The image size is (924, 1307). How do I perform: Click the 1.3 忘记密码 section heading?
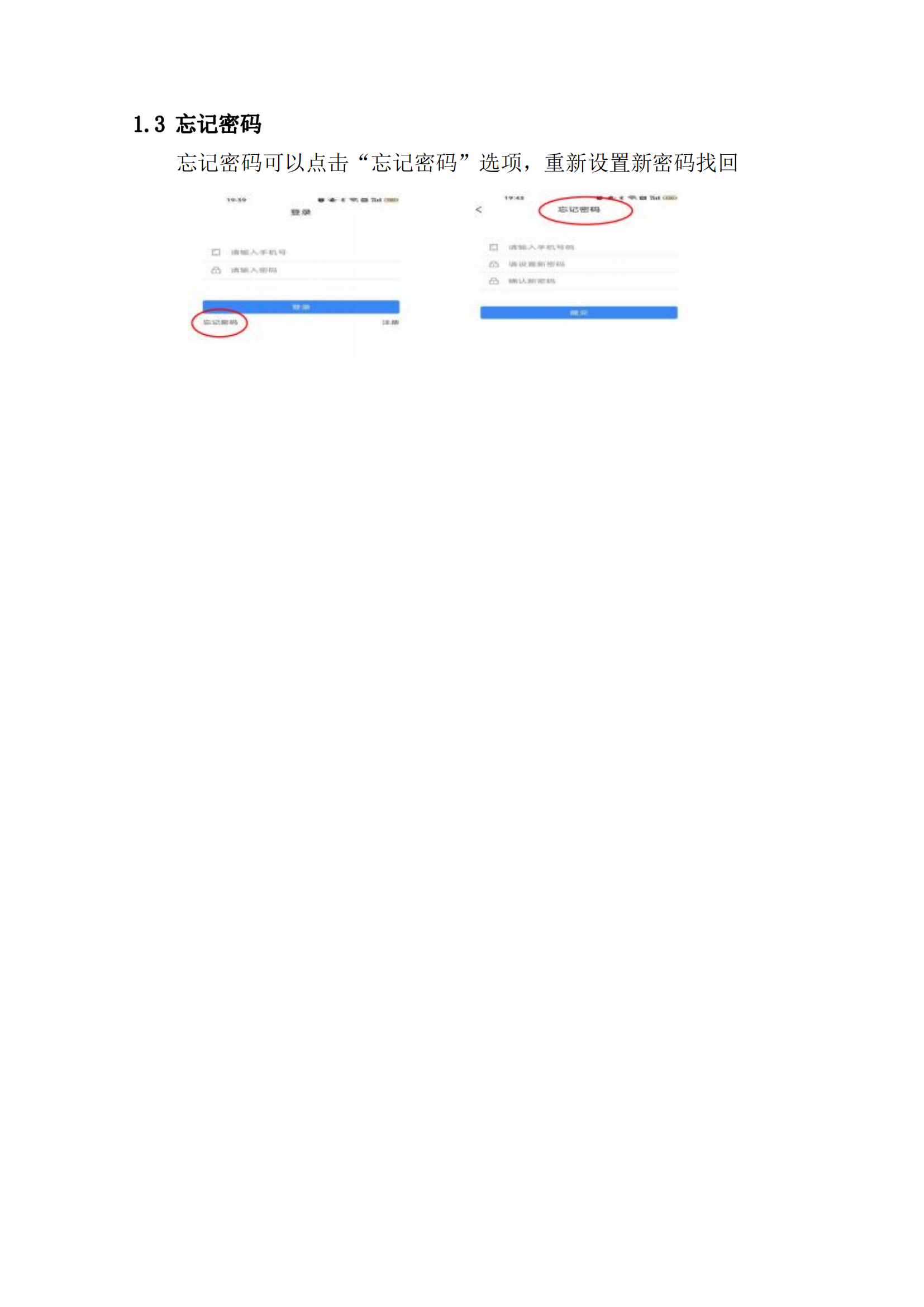(x=197, y=124)
